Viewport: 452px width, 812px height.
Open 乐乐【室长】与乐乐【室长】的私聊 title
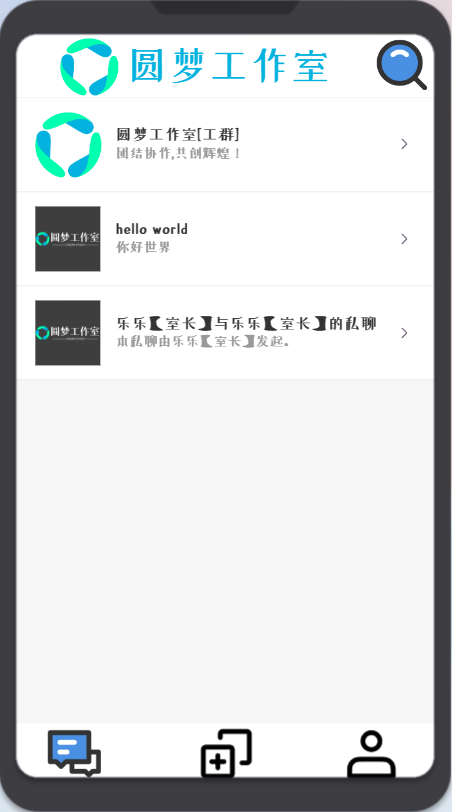click(x=246, y=324)
